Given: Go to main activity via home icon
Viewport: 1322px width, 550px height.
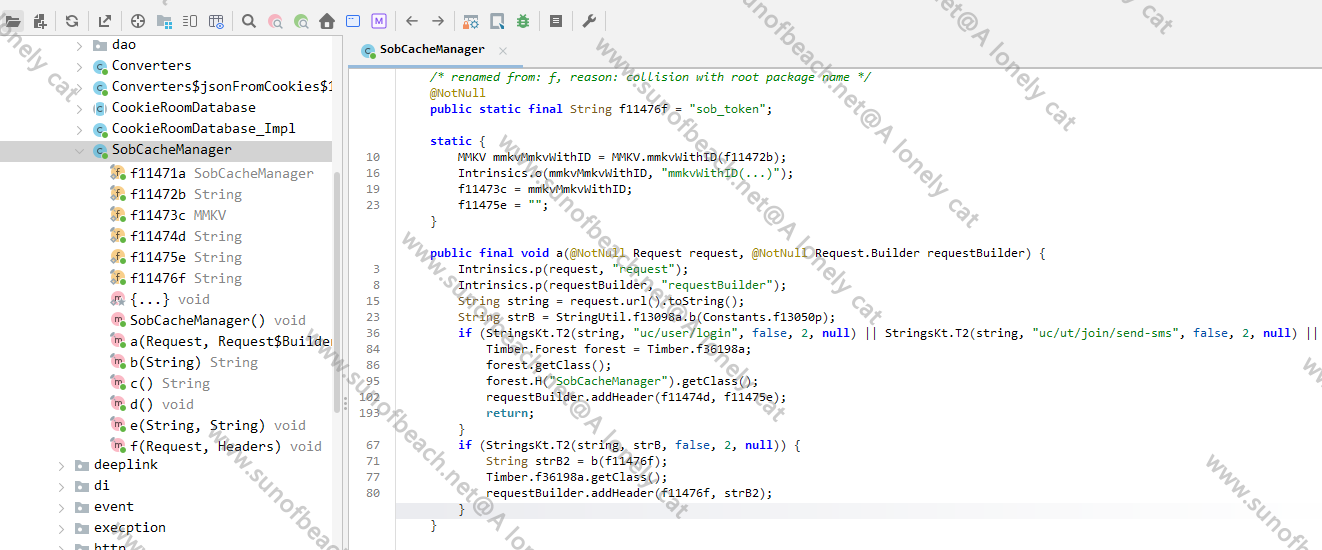Looking at the screenshot, I should (327, 21).
